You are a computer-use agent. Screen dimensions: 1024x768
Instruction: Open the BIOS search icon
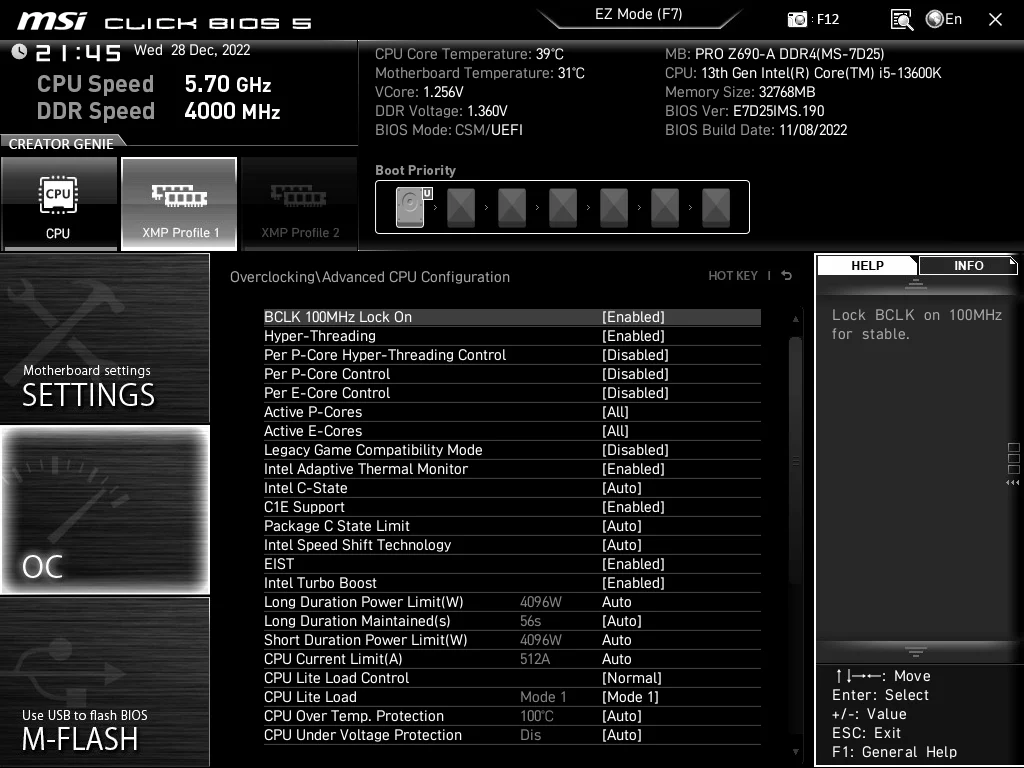[902, 20]
